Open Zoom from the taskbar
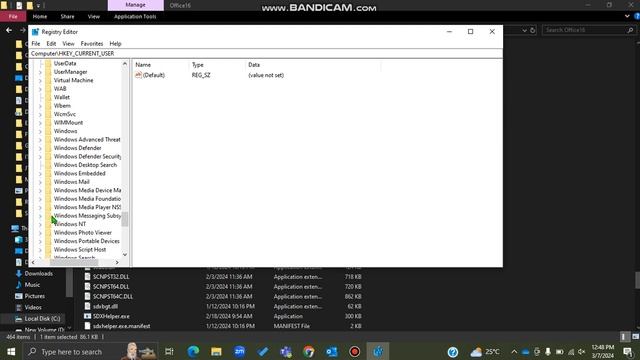Viewport: 640px width, 360px height. pos(239,351)
